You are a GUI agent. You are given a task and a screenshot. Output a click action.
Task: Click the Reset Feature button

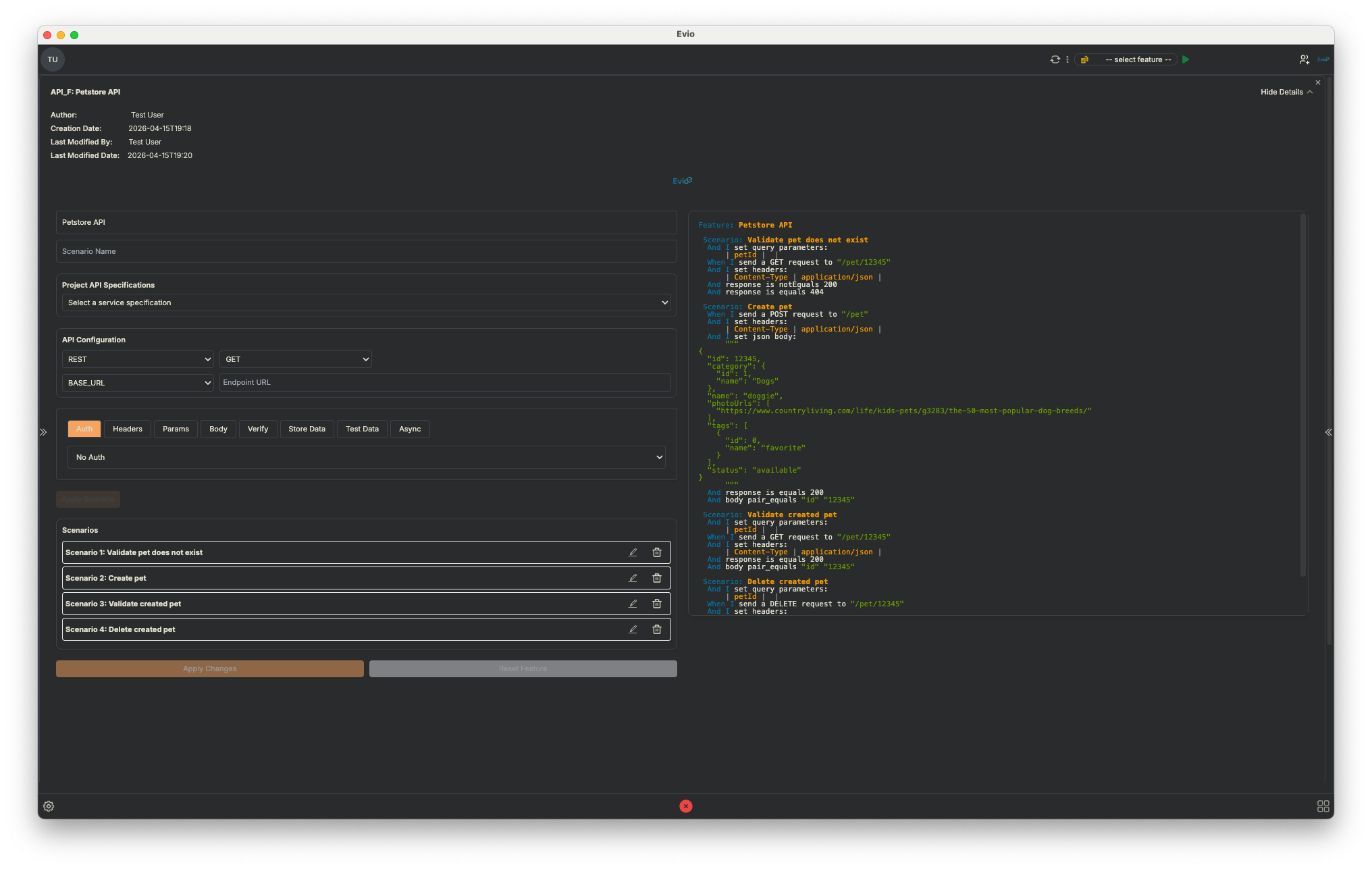tap(523, 668)
